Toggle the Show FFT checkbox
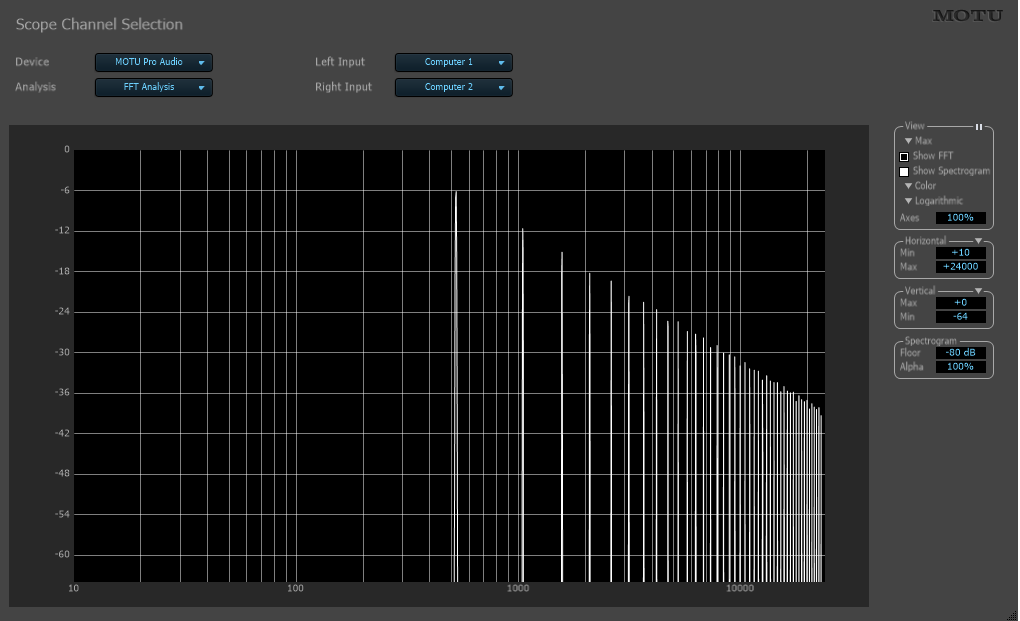Image resolution: width=1020 pixels, height=621 pixels. [x=904, y=157]
